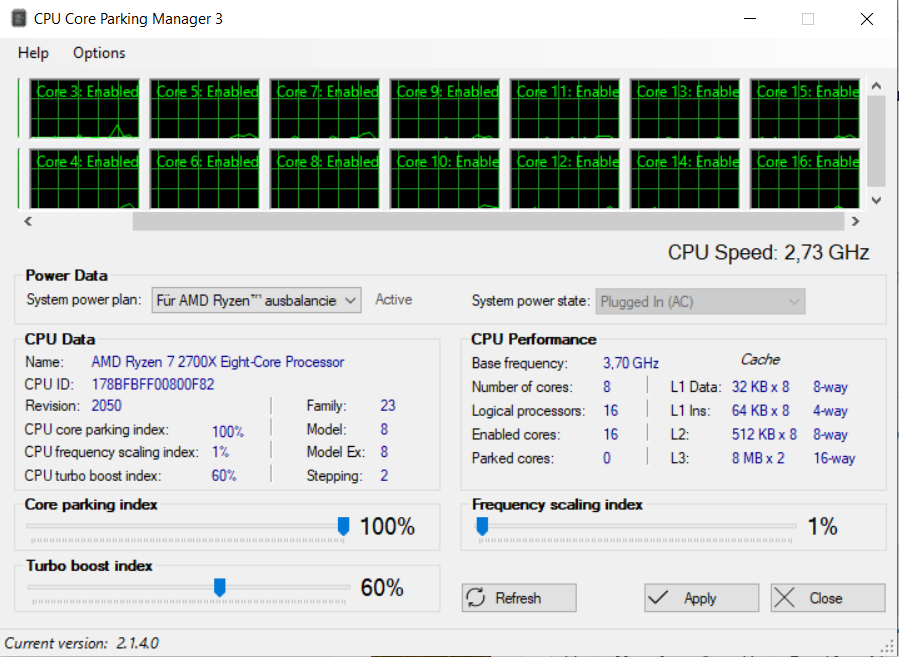Click the horizontal scroll left arrow
This screenshot has height=657, width=899.
28,221
